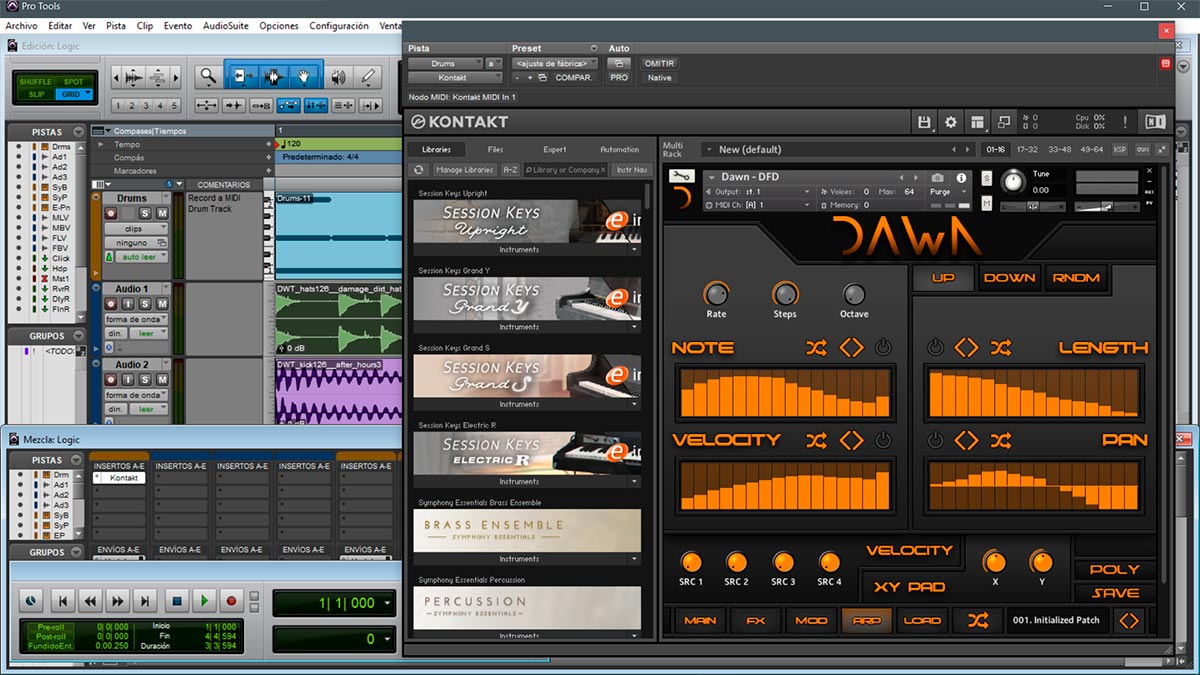The image size is (1200, 675).
Task: Switch to the Files tab in Kontakt browser
Action: [x=496, y=150]
